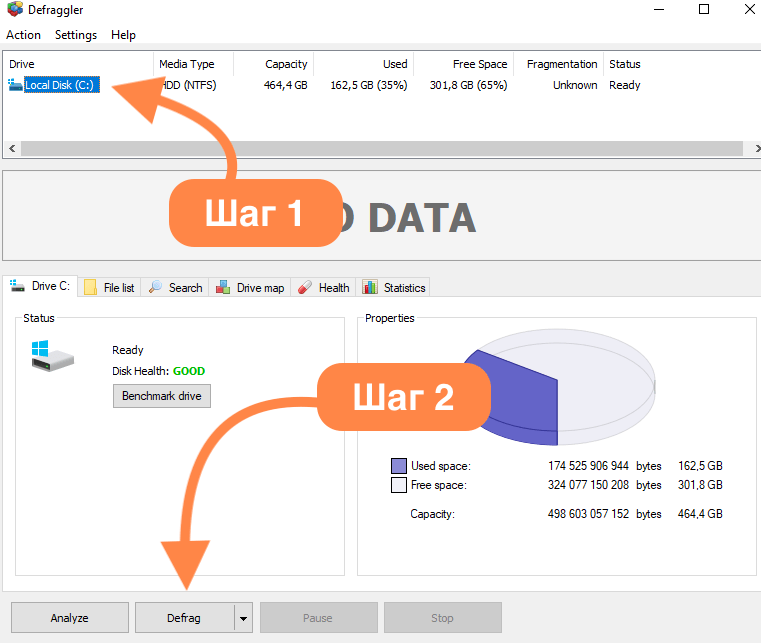
Task: Click the File list folder icon
Action: [90, 287]
